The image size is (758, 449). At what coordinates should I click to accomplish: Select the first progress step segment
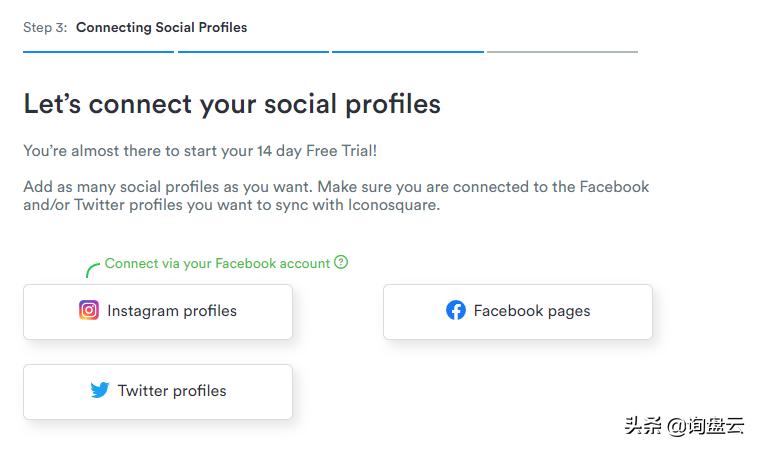point(98,51)
